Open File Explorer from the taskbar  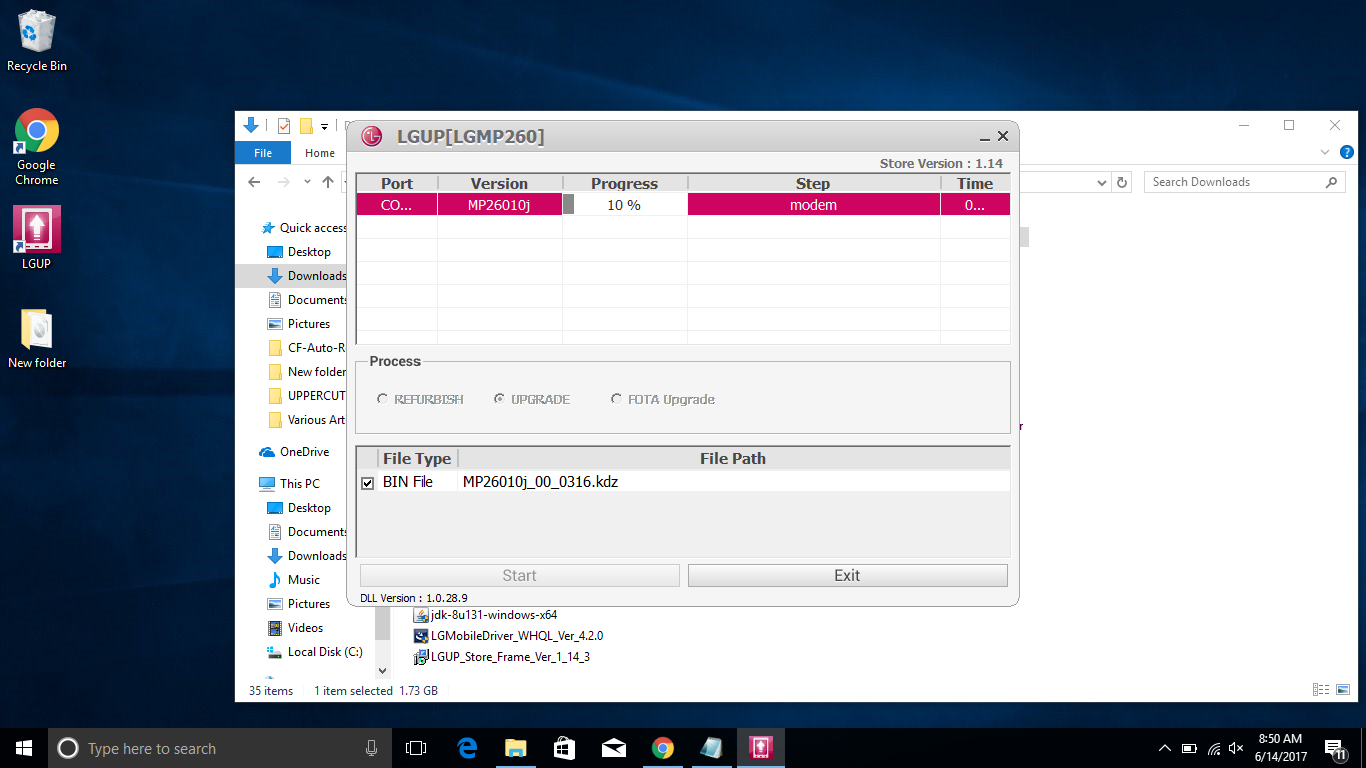click(x=515, y=748)
